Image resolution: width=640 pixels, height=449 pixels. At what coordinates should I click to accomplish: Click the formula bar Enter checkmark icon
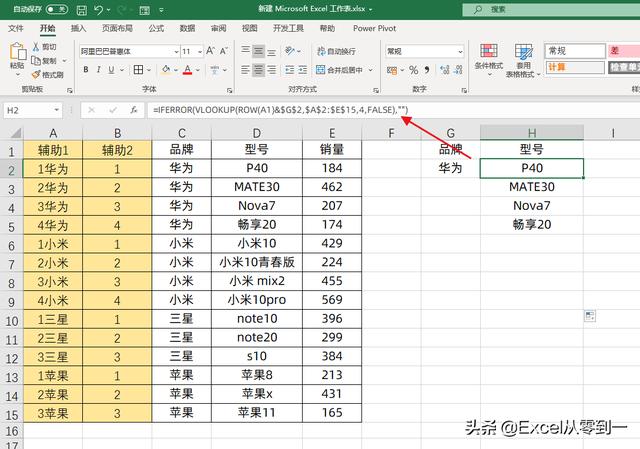pos(113,110)
